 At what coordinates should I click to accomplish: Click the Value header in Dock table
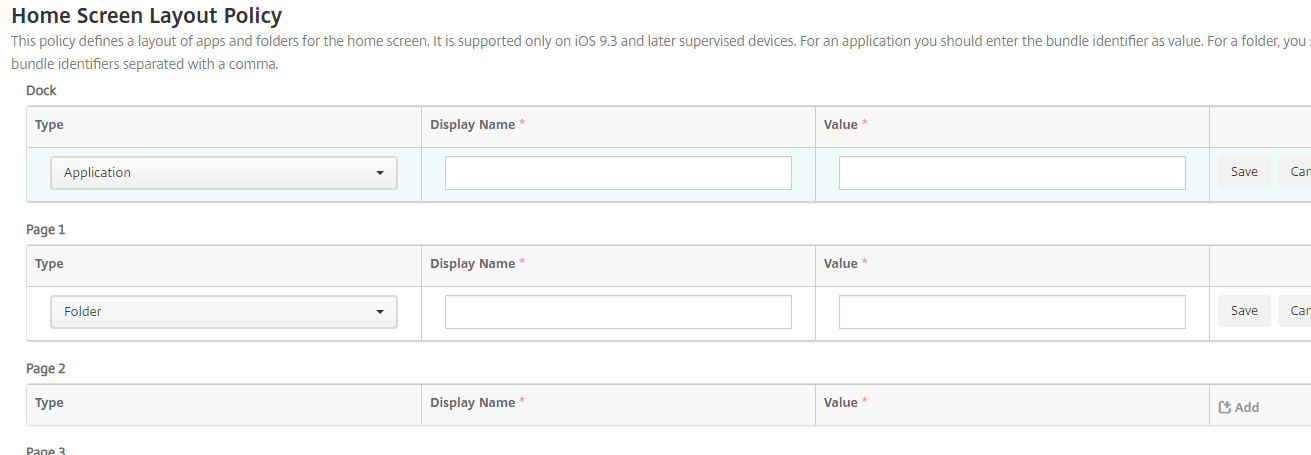(x=840, y=125)
